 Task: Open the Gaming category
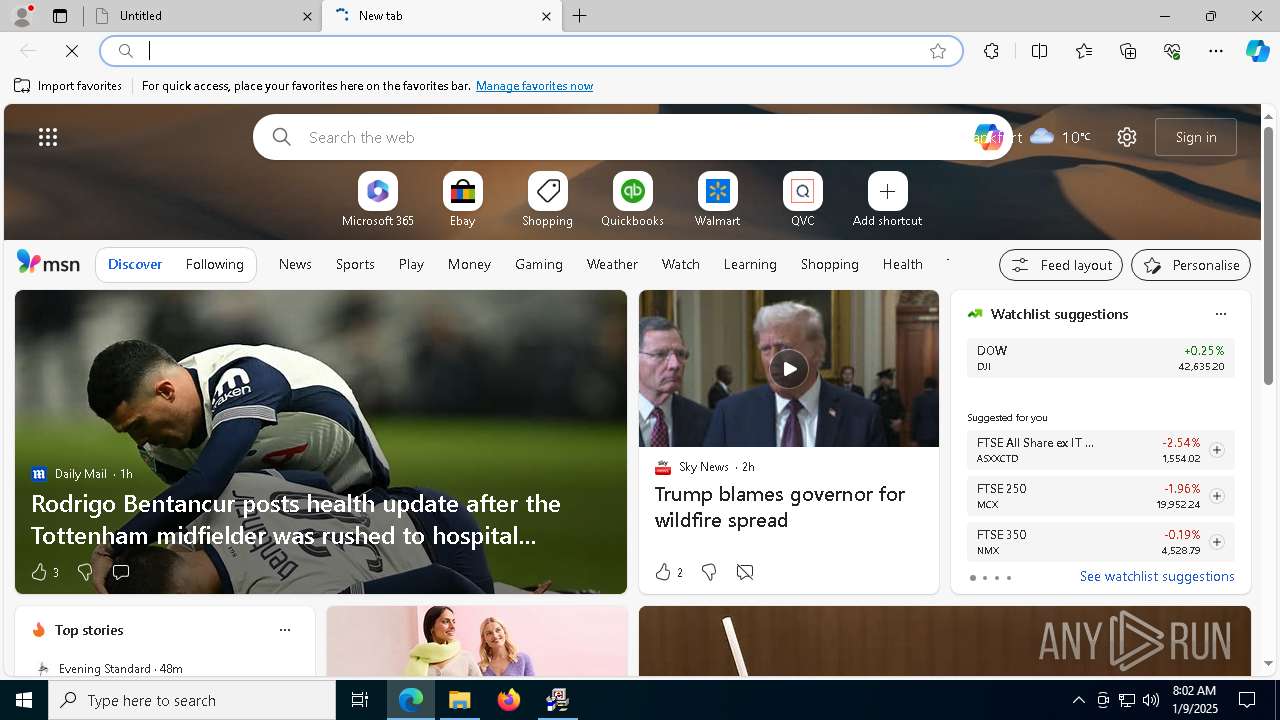click(x=539, y=264)
